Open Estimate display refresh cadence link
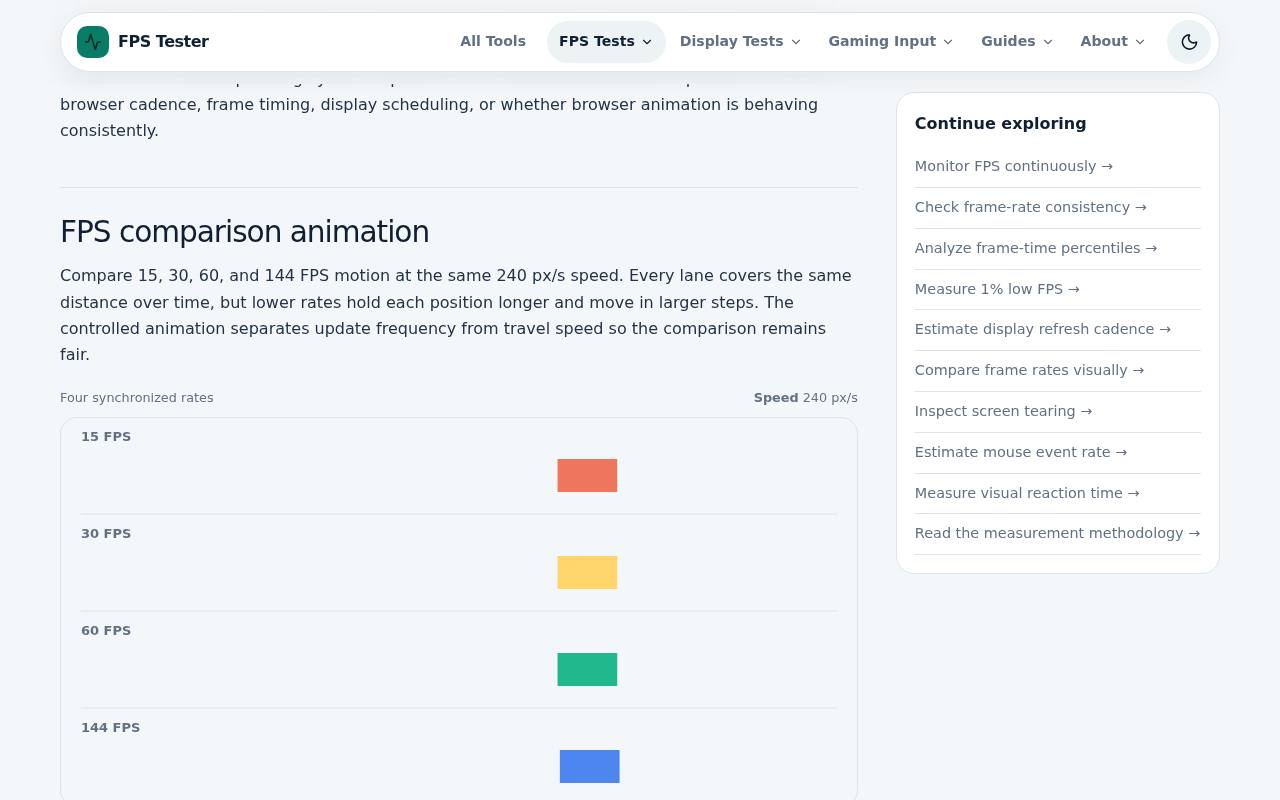 [x=1042, y=329]
